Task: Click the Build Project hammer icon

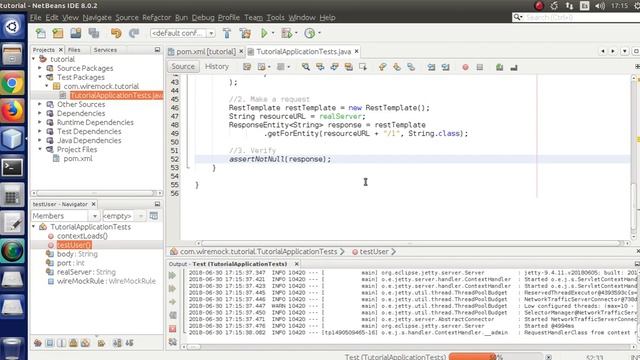Action: pyautogui.click(x=227, y=33)
